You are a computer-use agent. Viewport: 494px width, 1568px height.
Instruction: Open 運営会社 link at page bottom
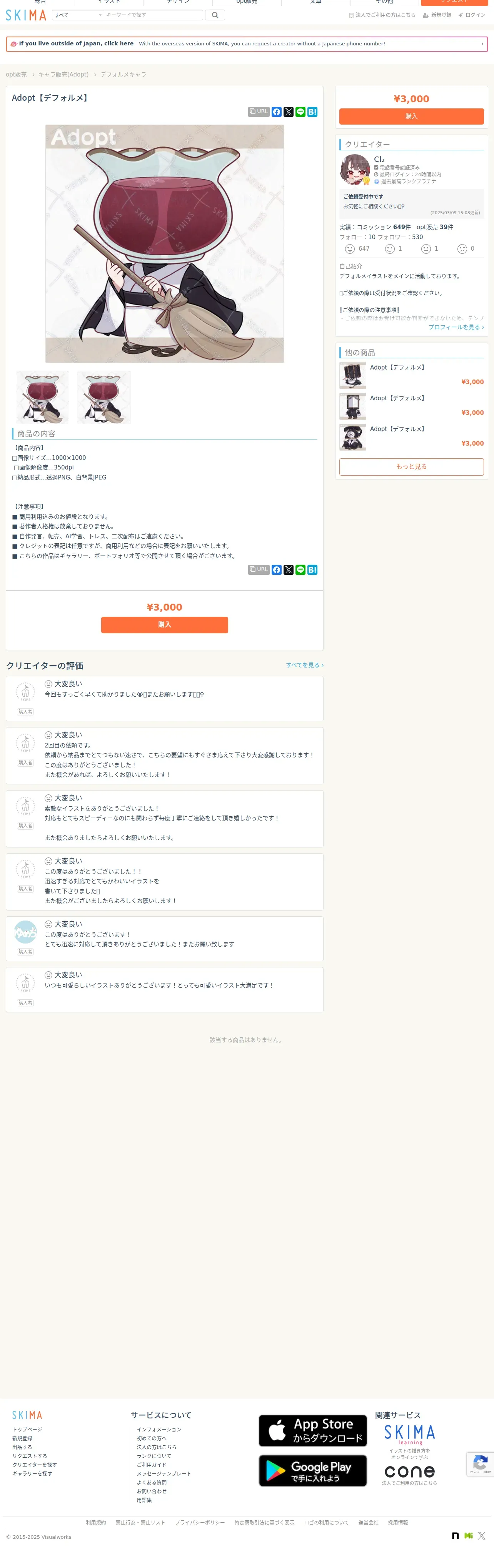[368, 1523]
